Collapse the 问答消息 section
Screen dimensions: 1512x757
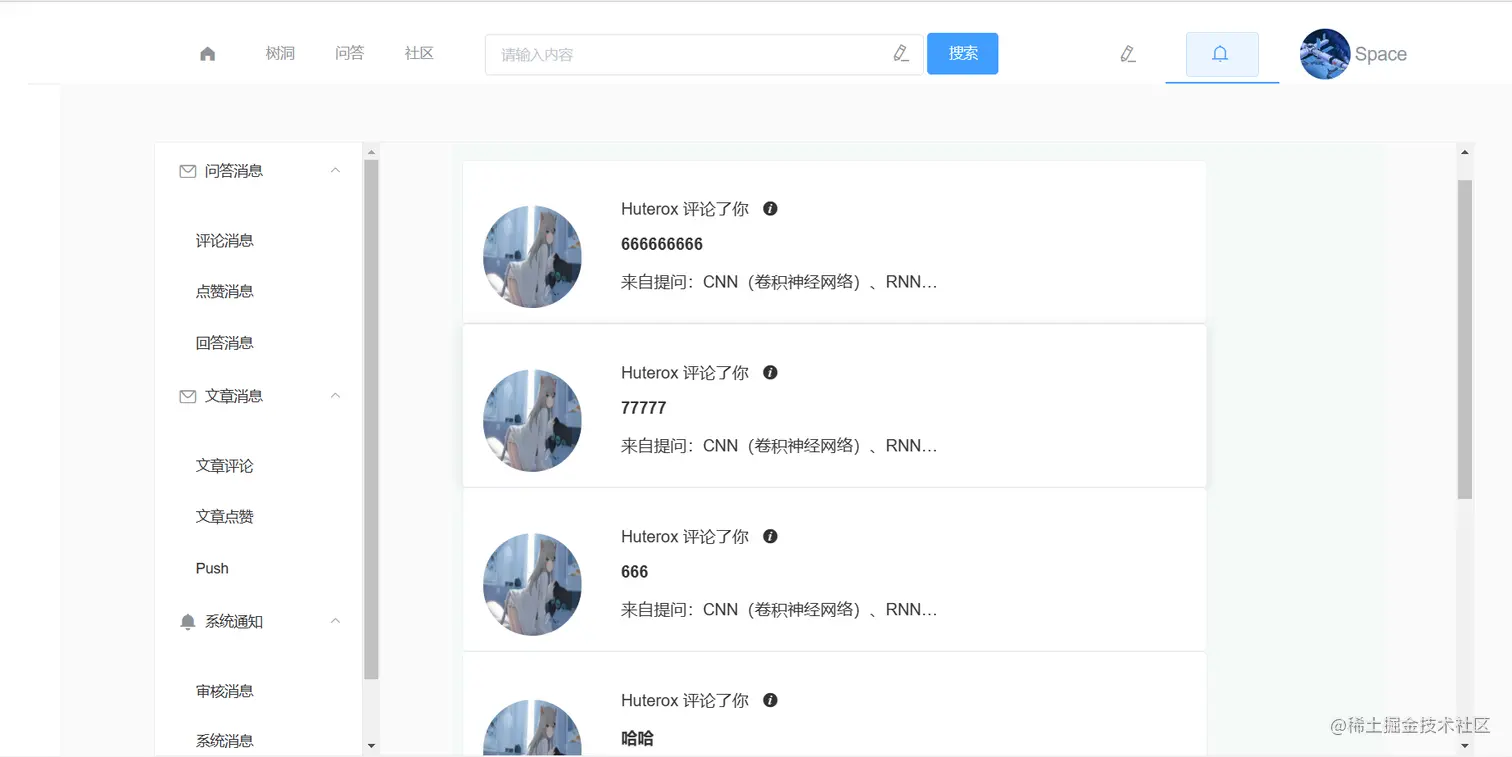(x=336, y=171)
